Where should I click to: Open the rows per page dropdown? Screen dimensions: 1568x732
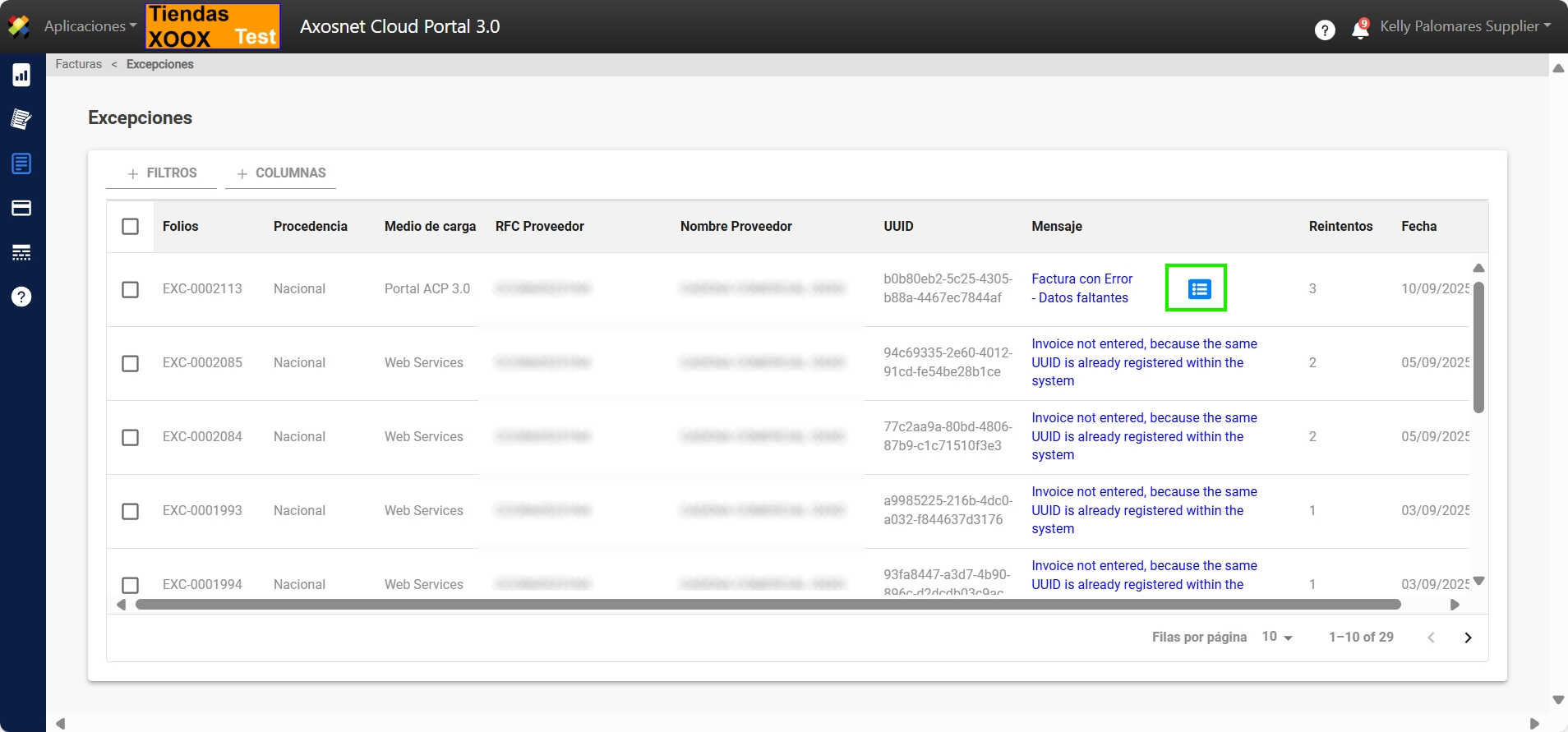point(1277,637)
